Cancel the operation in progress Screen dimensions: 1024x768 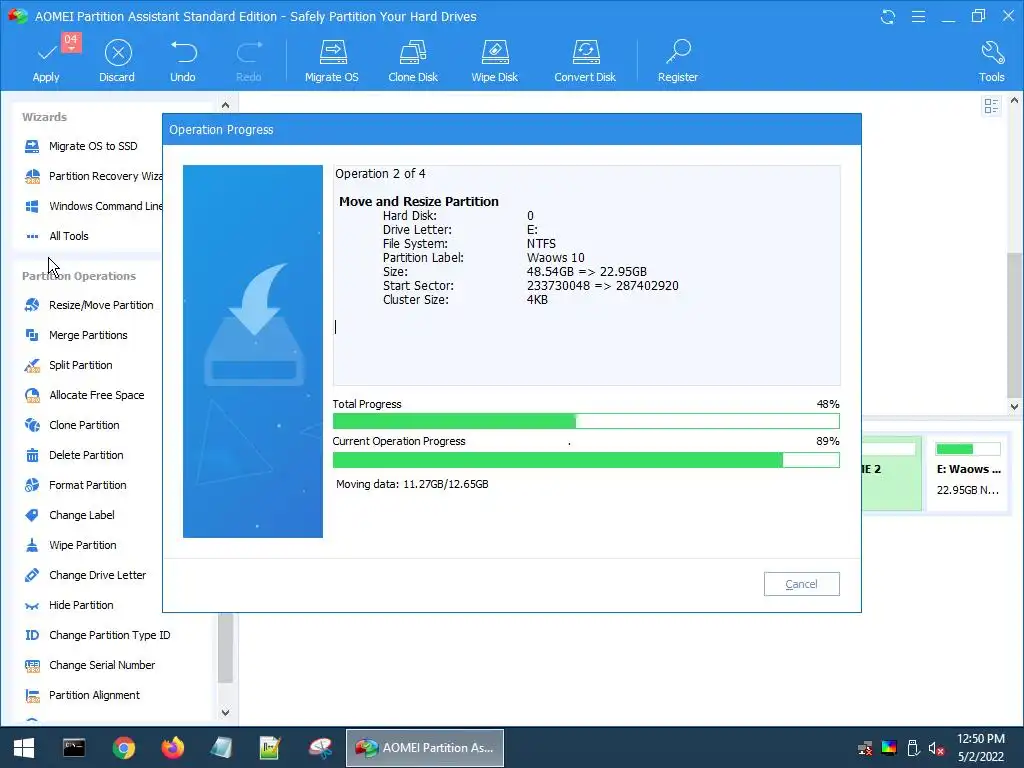tap(801, 584)
